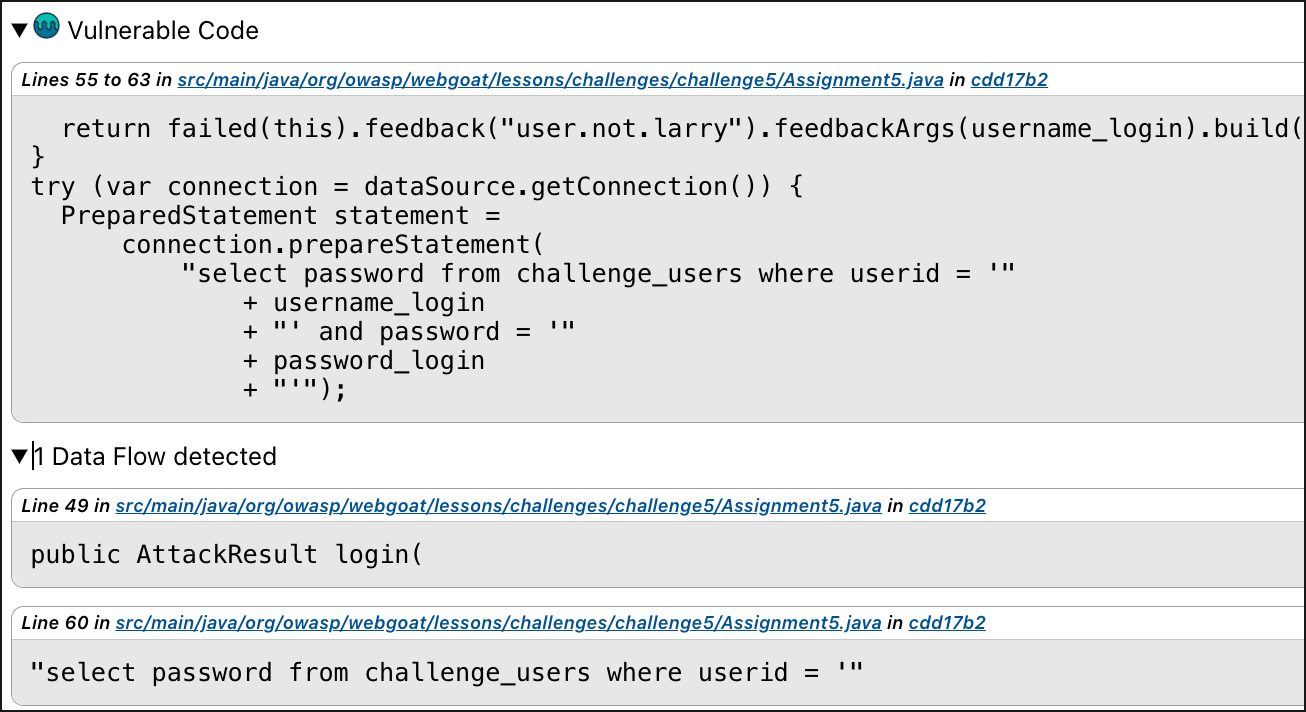Click the teal Vulnerable Code icon

tap(46, 28)
